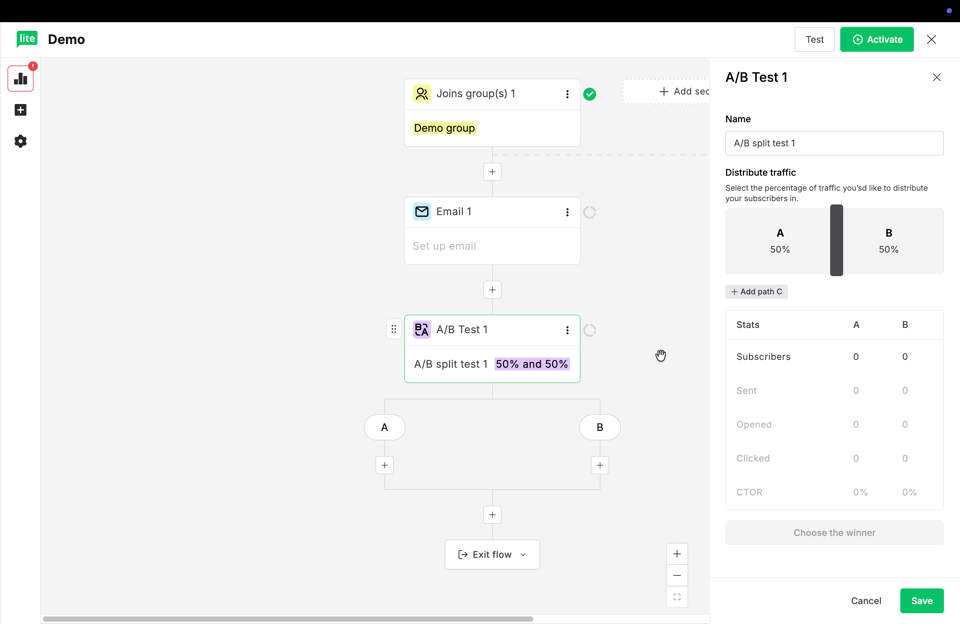Zoom in the workflow canvas
This screenshot has width=960, height=624.
coord(677,554)
